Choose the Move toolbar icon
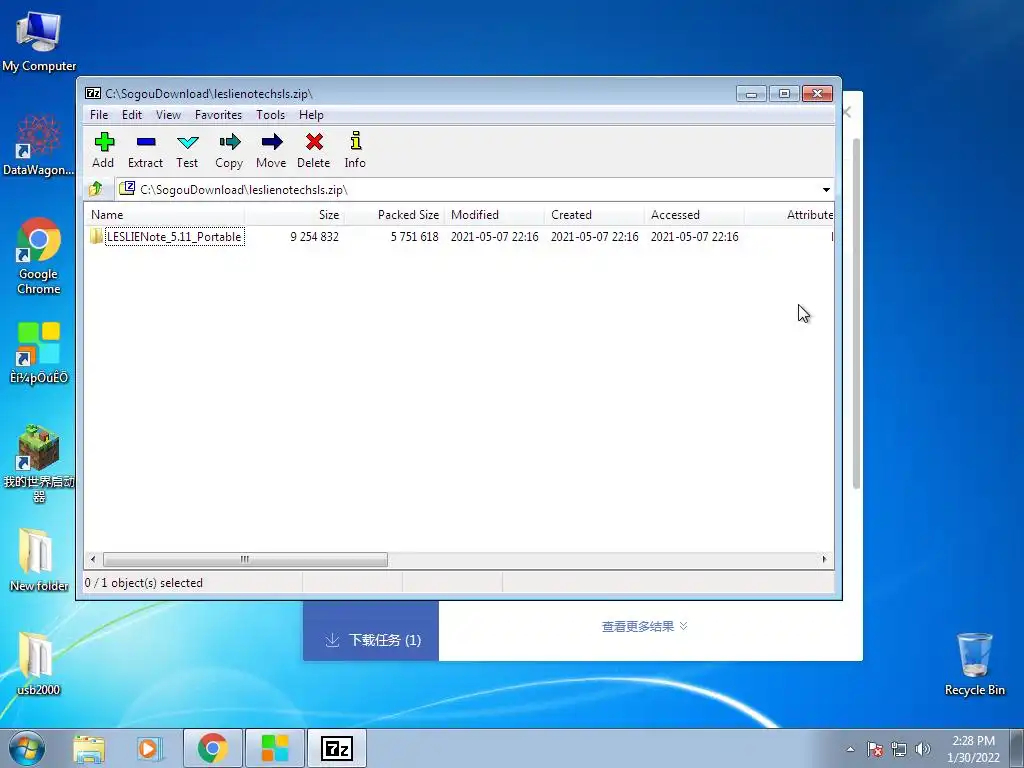1024x768 pixels. 271,150
